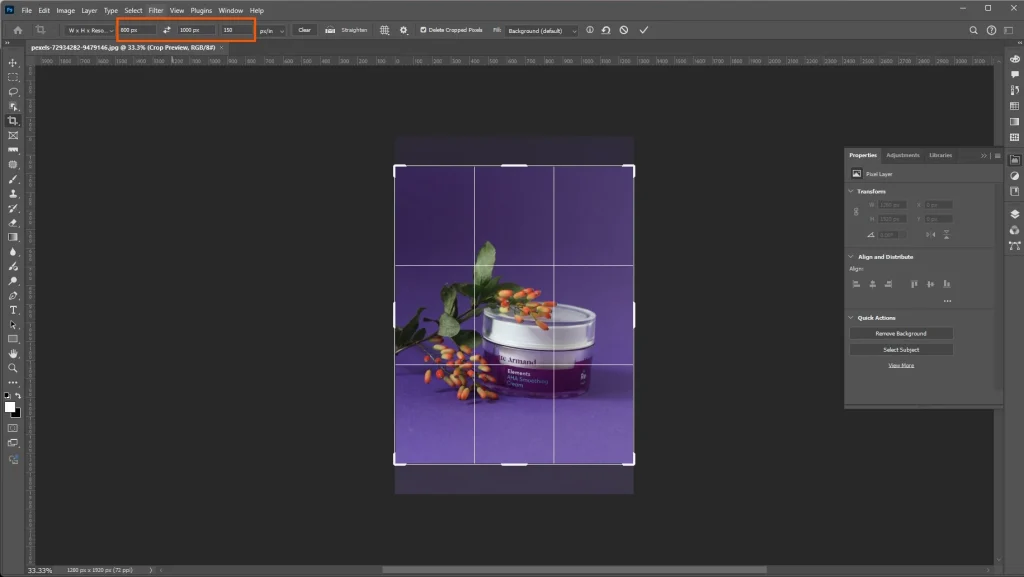Select the Lasso tool

click(13, 91)
